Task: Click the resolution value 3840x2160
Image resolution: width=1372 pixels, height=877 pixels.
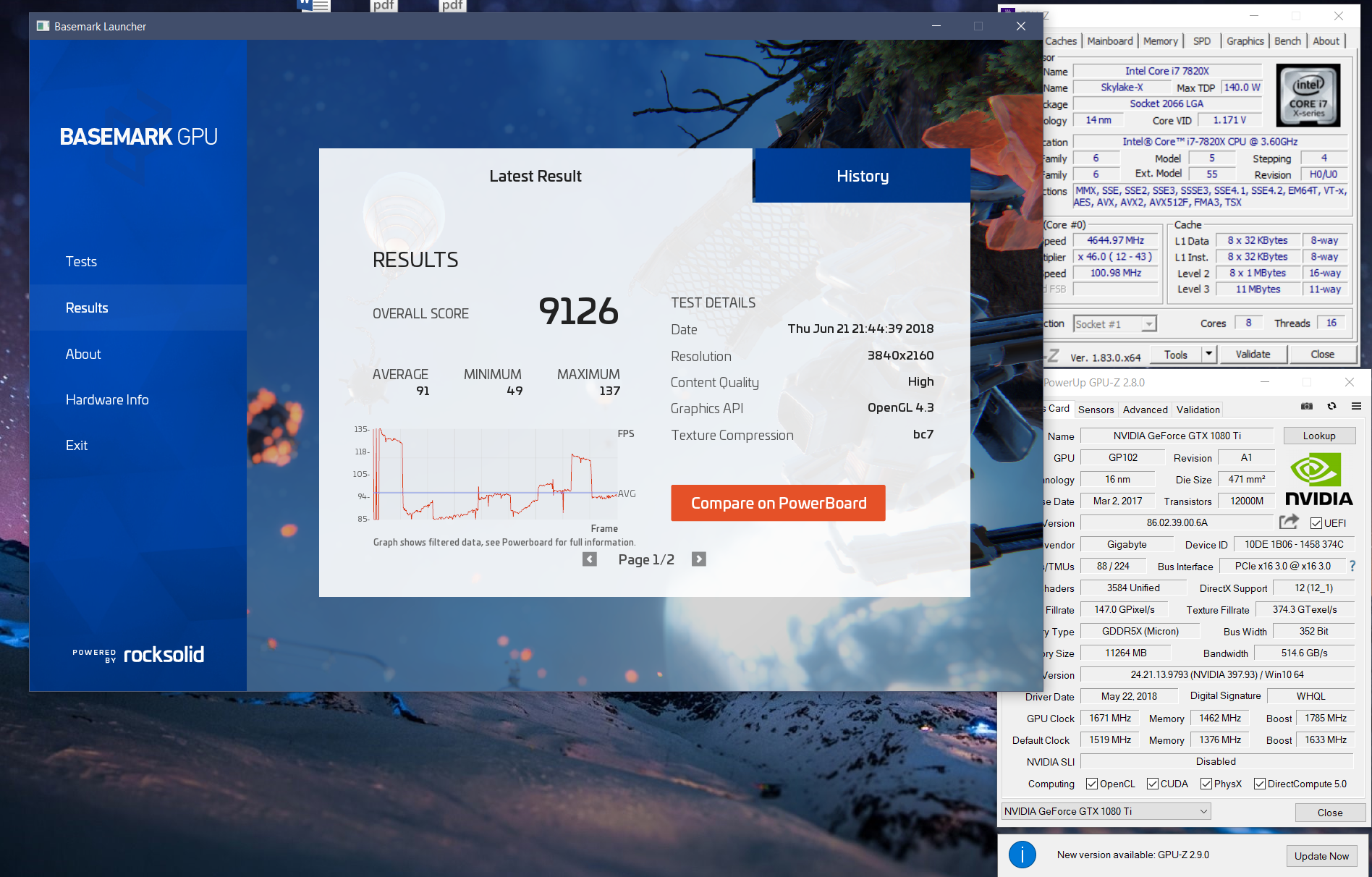Action: [900, 355]
